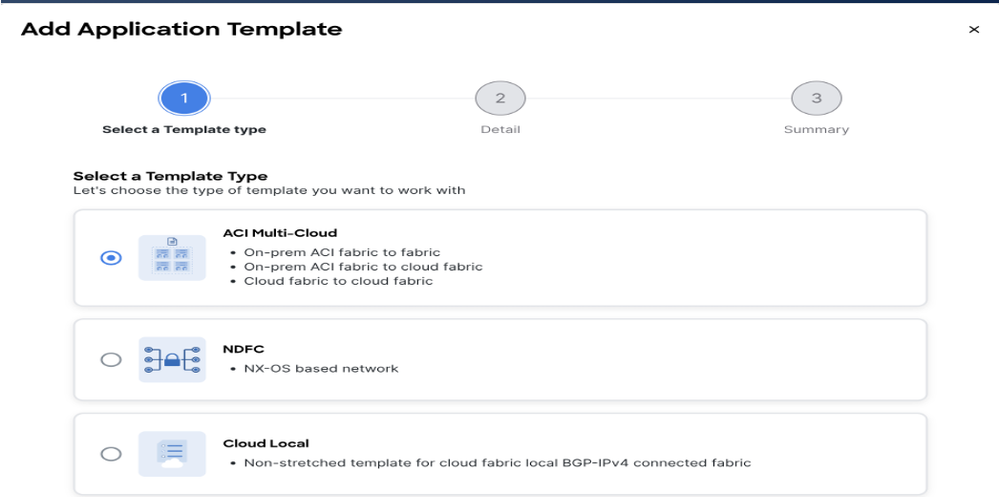This screenshot has width=999, height=497.
Task: Click 'On-prem ACI fabric to fabric' bullet
Action: click(342, 252)
